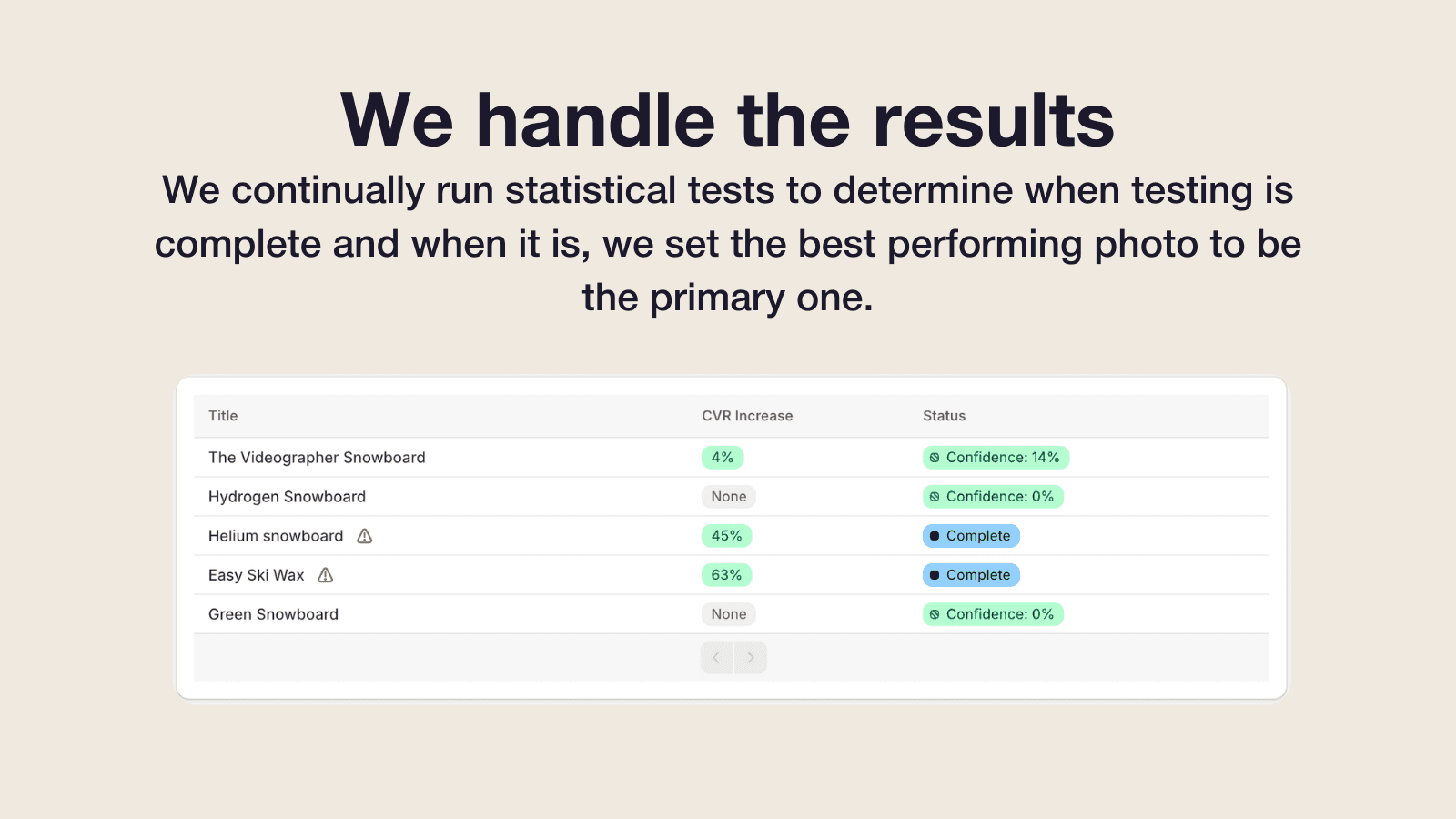Viewport: 1456px width, 819px height.
Task: Open the Green Snowboard row
Action: [273, 614]
